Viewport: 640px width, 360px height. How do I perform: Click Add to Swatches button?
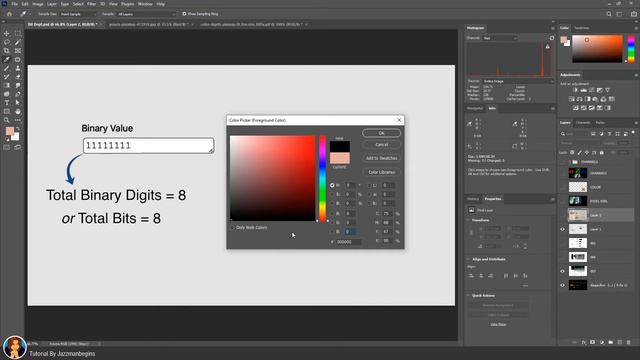(381, 158)
